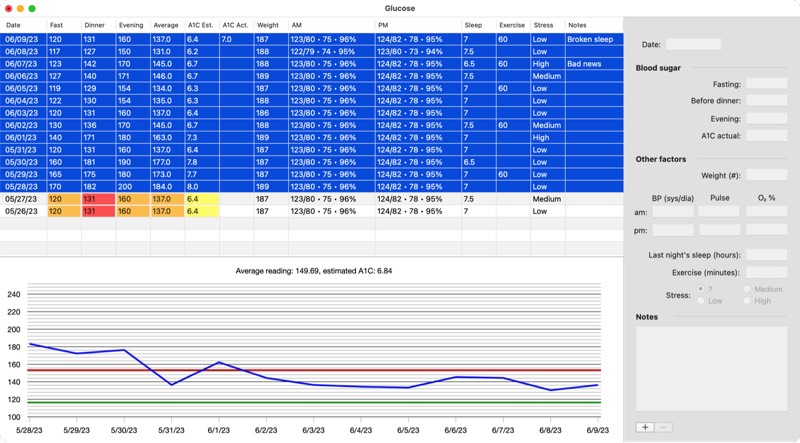This screenshot has width=800, height=443.
Task: Click the Date input field
Action: click(693, 45)
